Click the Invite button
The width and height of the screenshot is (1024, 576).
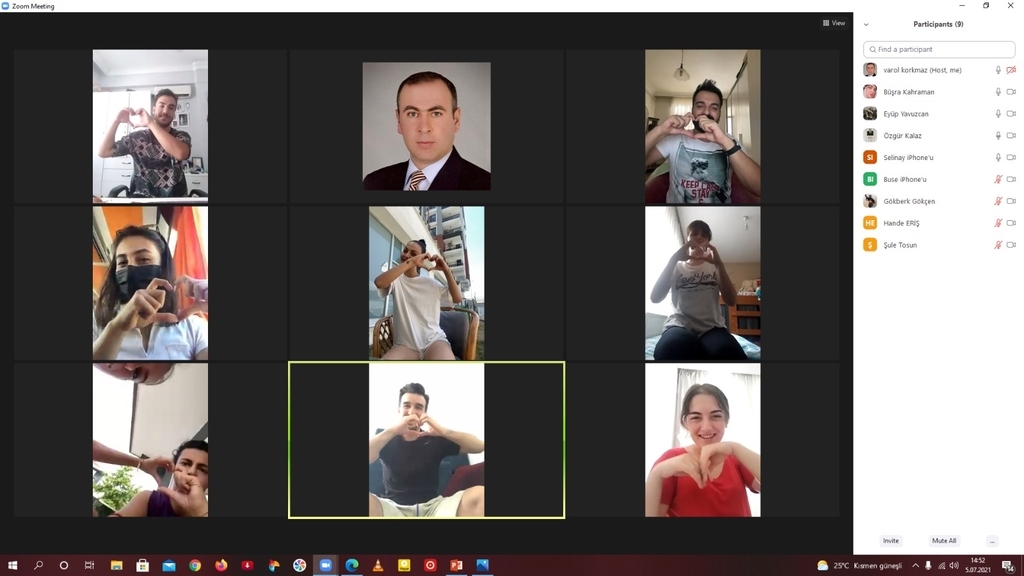(x=890, y=541)
